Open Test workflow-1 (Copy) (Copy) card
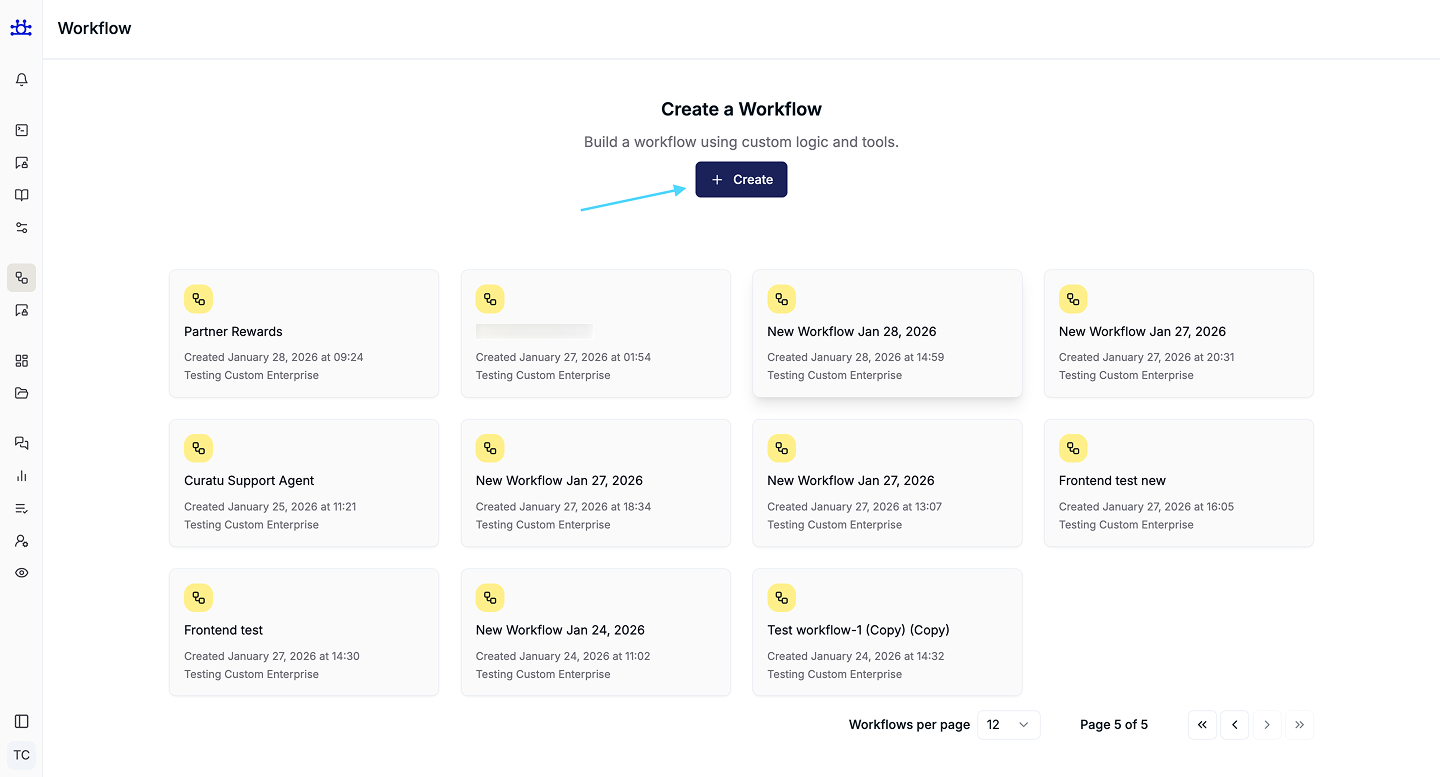Image resolution: width=1440 pixels, height=777 pixels. click(x=886, y=632)
